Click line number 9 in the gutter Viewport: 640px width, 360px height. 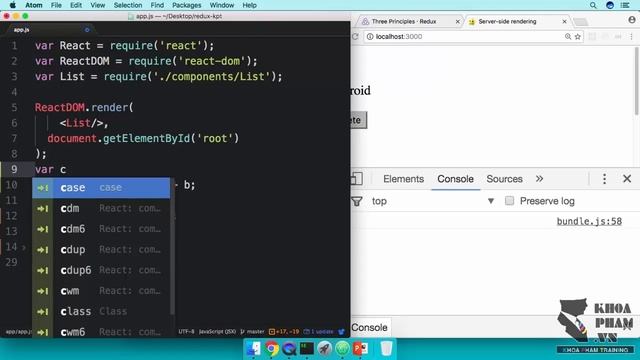pyautogui.click(x=14, y=169)
